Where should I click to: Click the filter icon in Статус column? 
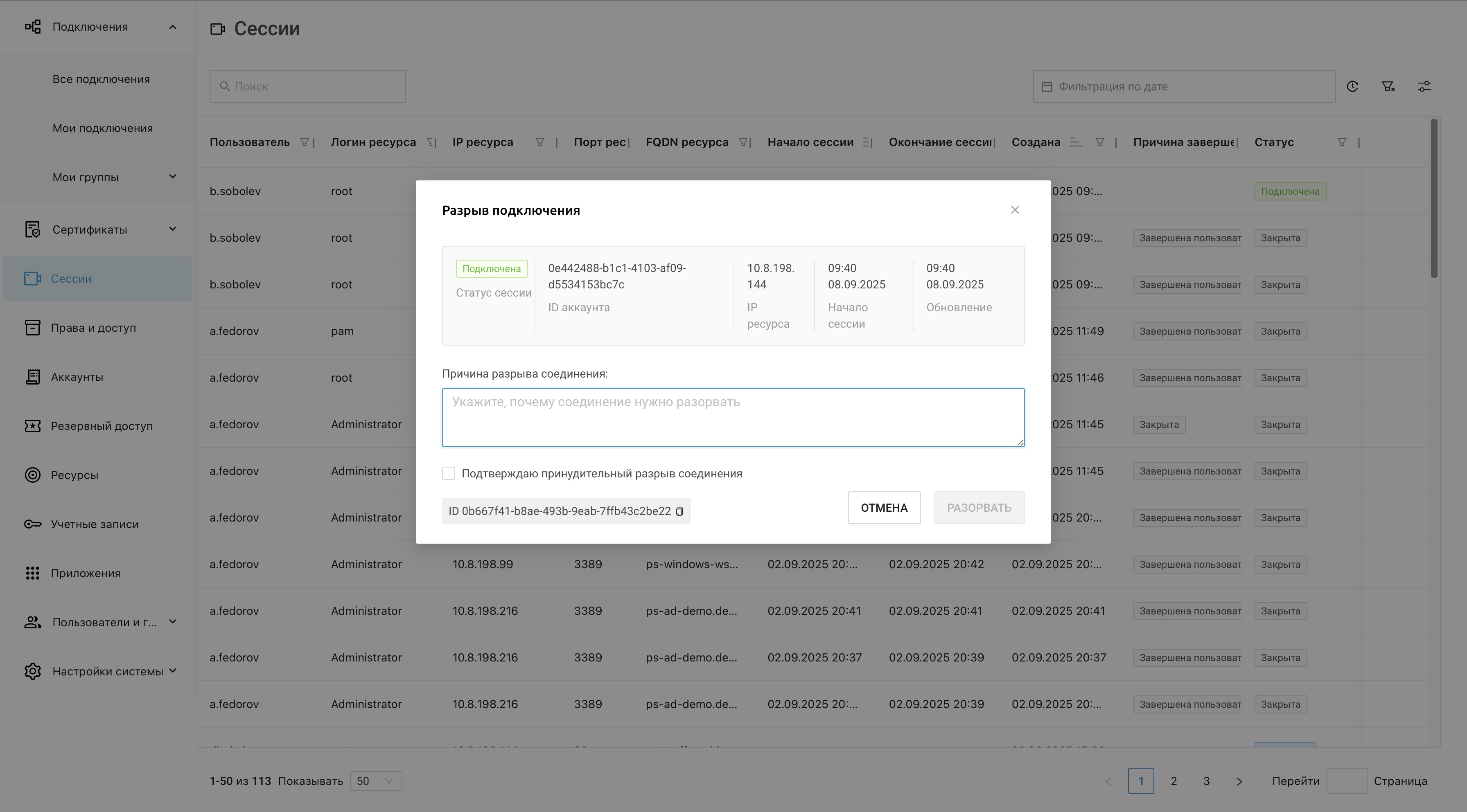(1342, 142)
